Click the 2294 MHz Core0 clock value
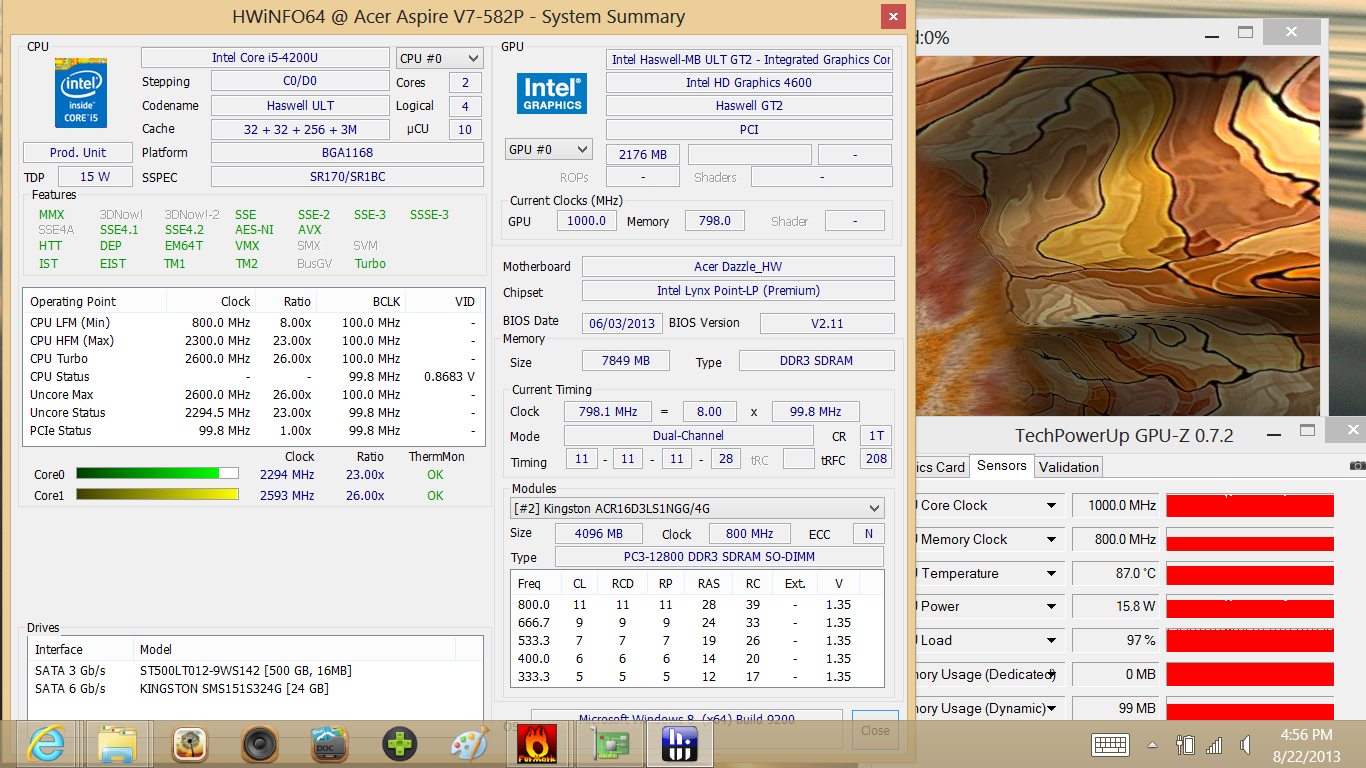Screen dimensions: 1366x768 (x=287, y=475)
